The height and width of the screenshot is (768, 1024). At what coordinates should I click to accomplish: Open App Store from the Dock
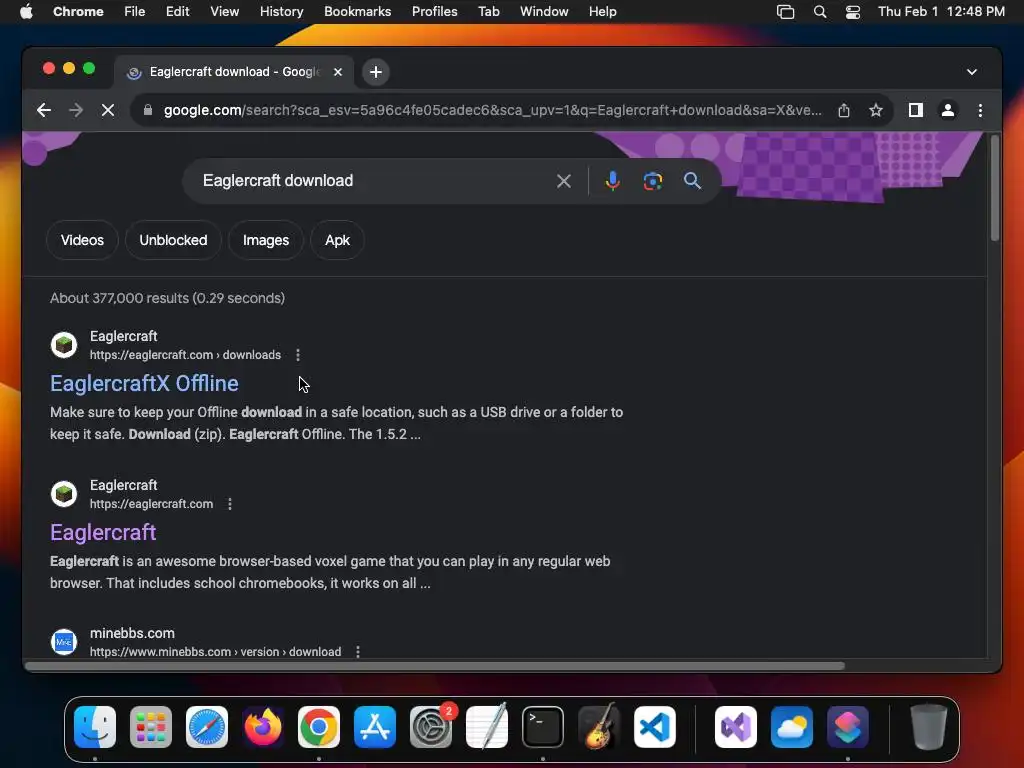(375, 727)
